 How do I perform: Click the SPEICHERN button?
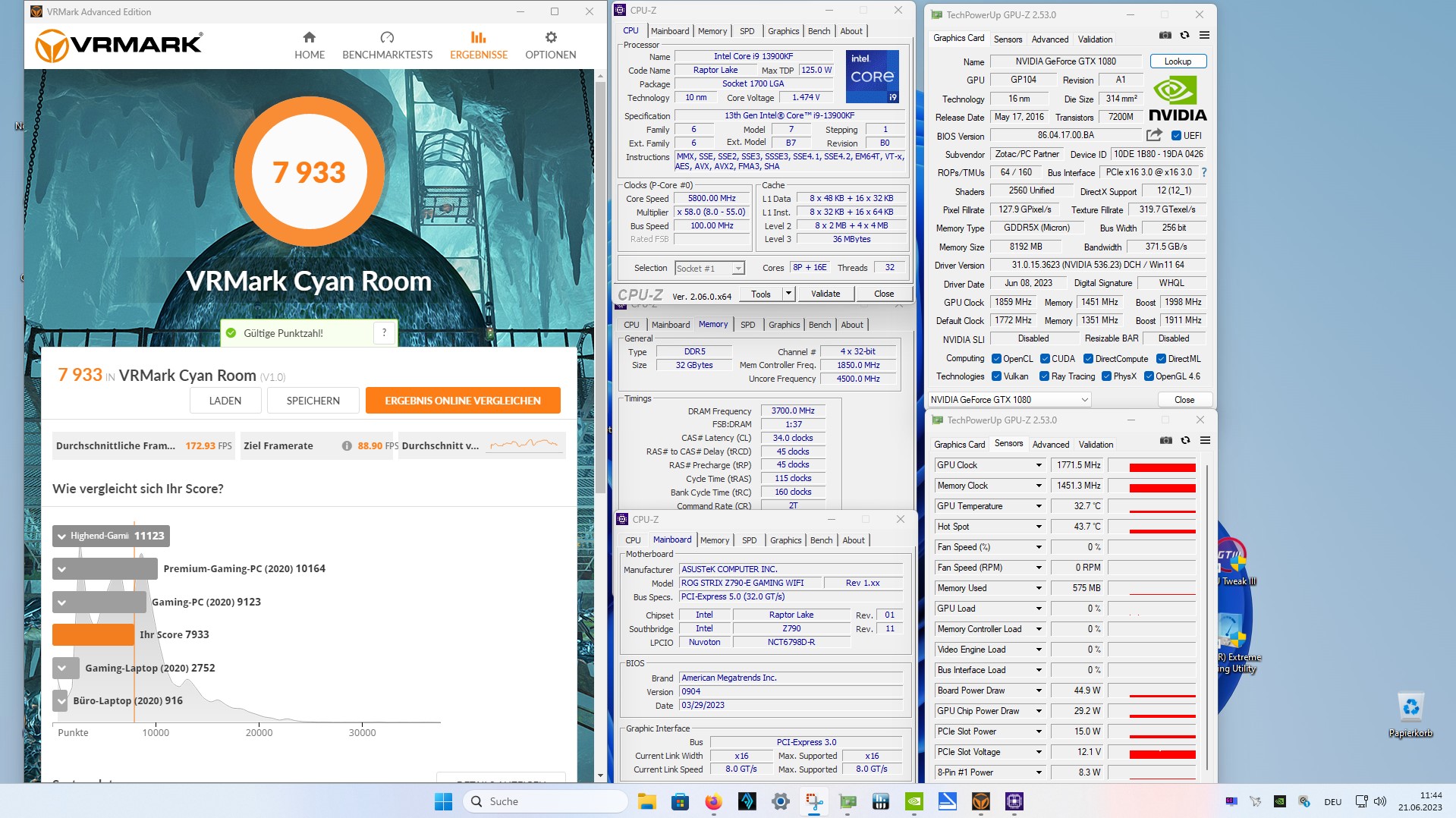[313, 401]
